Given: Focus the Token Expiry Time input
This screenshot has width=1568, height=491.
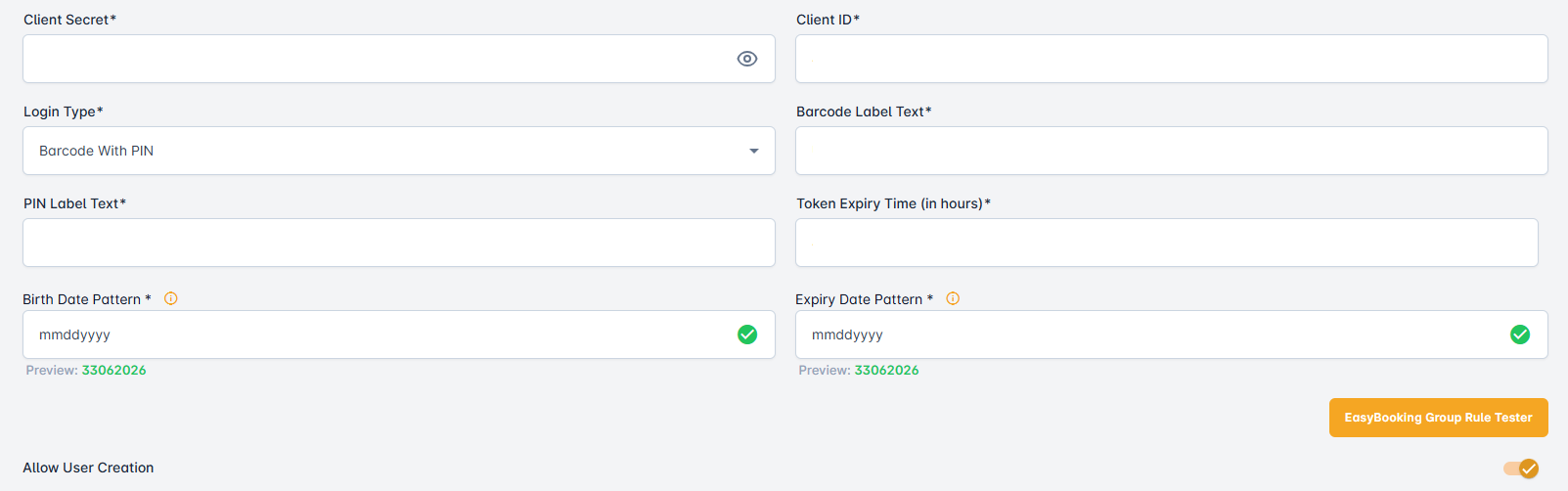Looking at the screenshot, I should click(x=1166, y=243).
